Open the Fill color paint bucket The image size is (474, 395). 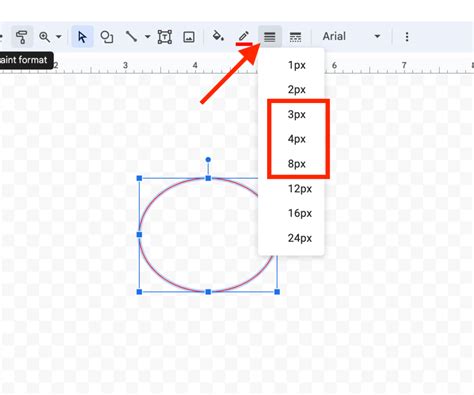point(218,36)
